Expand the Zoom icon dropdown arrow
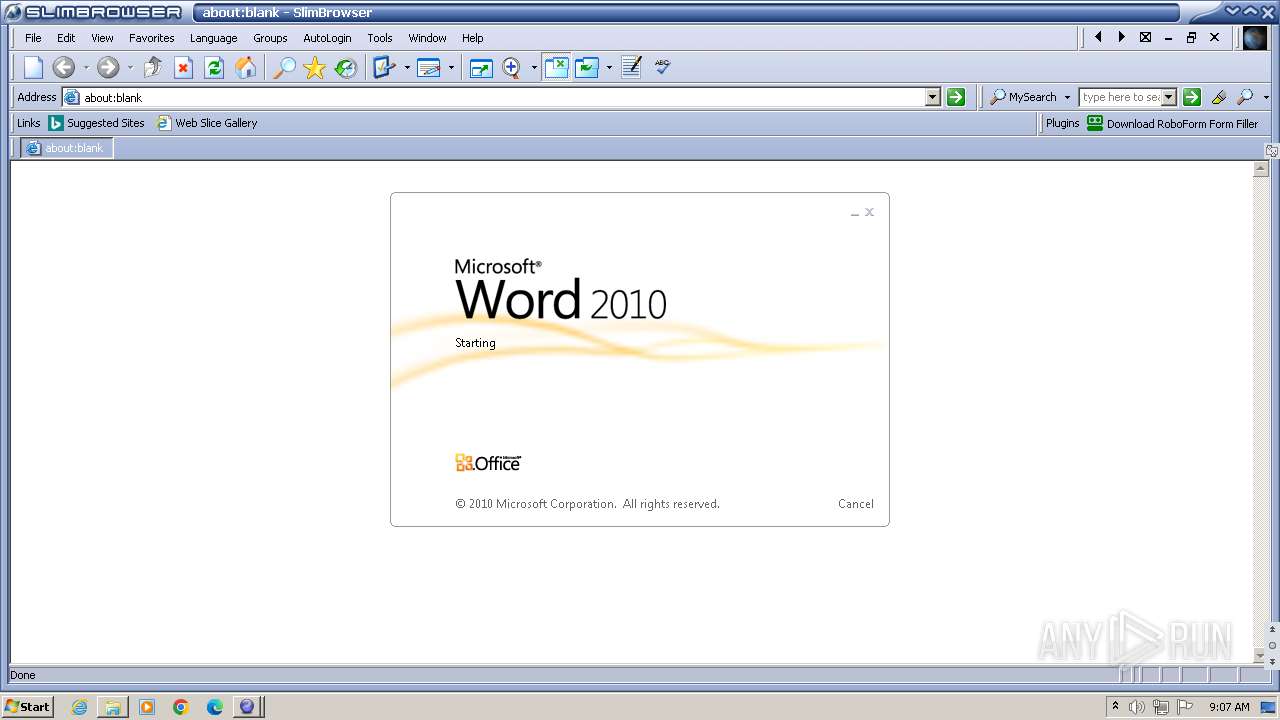Viewport: 1280px width, 720px height. pyautogui.click(x=534, y=68)
